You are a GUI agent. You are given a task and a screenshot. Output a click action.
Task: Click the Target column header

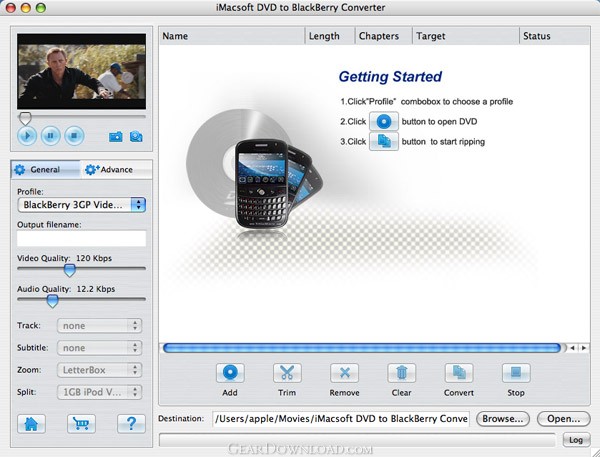(466, 36)
